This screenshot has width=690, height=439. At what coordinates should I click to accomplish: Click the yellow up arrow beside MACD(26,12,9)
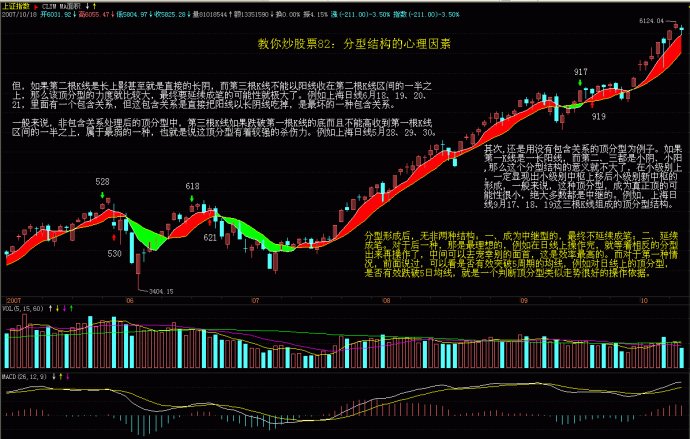pyautogui.click(x=61, y=377)
